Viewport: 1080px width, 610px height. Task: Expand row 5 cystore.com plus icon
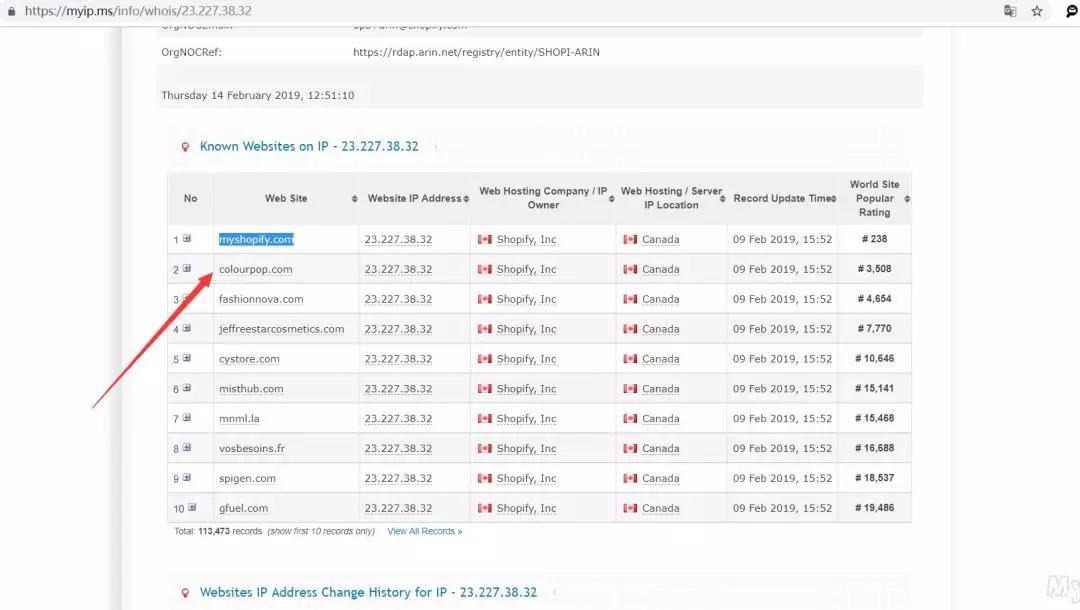pos(187,358)
